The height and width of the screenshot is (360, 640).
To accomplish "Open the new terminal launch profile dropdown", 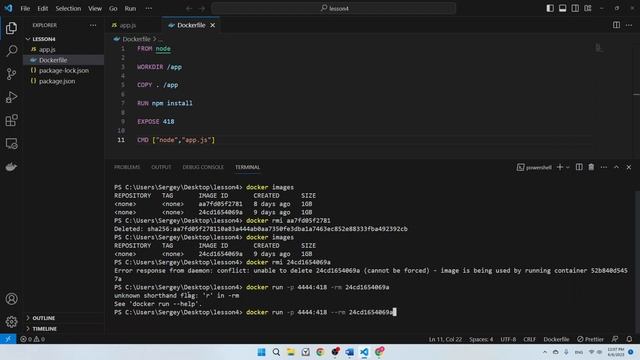I will click(x=568, y=167).
